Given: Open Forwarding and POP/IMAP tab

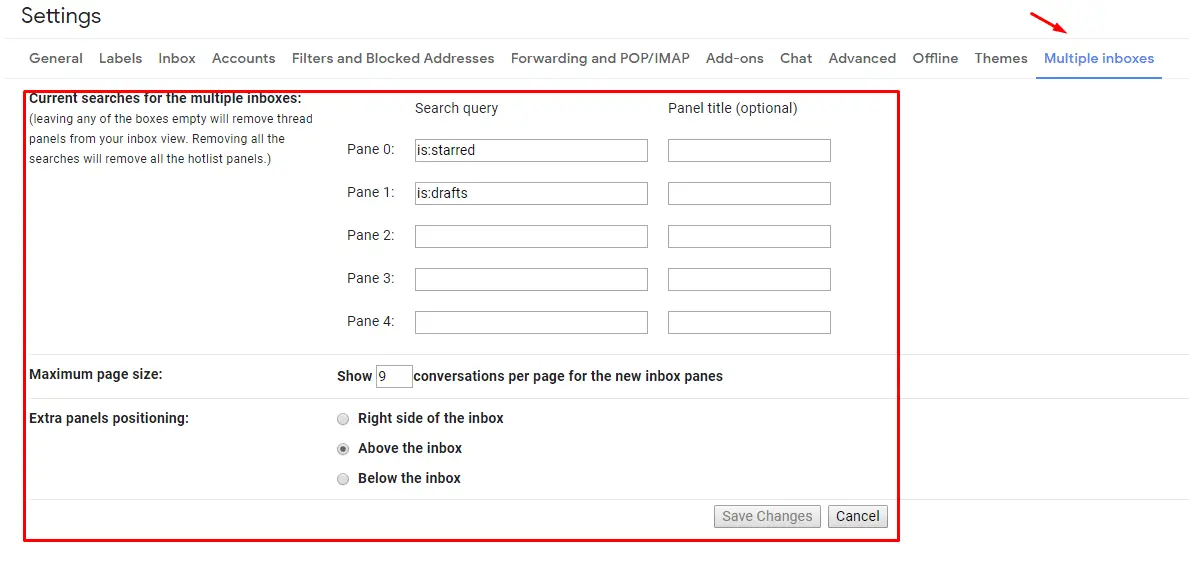Looking at the screenshot, I should tap(600, 58).
